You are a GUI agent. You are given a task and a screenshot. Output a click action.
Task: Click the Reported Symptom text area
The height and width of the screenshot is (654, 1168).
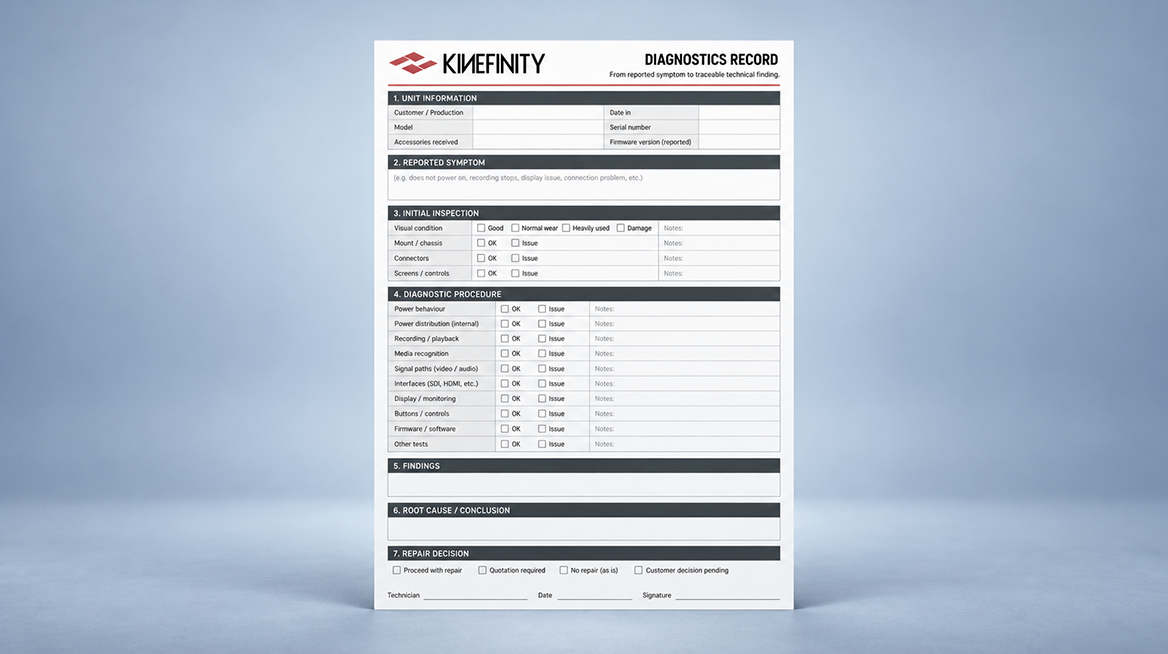tap(584, 185)
